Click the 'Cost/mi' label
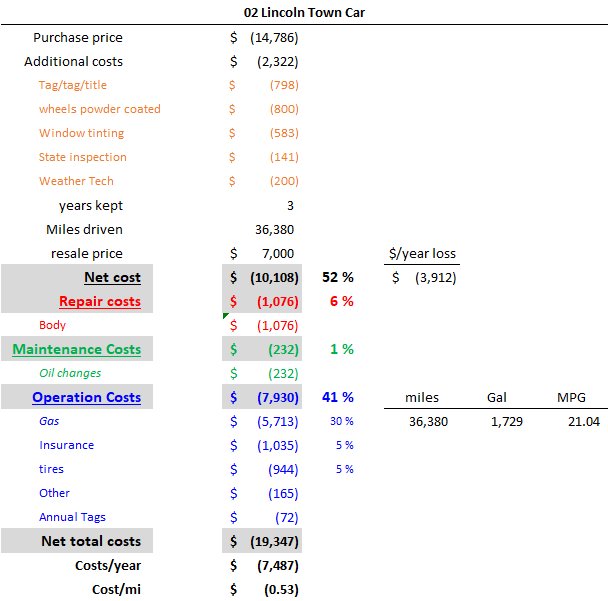Image resolution: width=608 pixels, height=601 pixels. point(116,590)
